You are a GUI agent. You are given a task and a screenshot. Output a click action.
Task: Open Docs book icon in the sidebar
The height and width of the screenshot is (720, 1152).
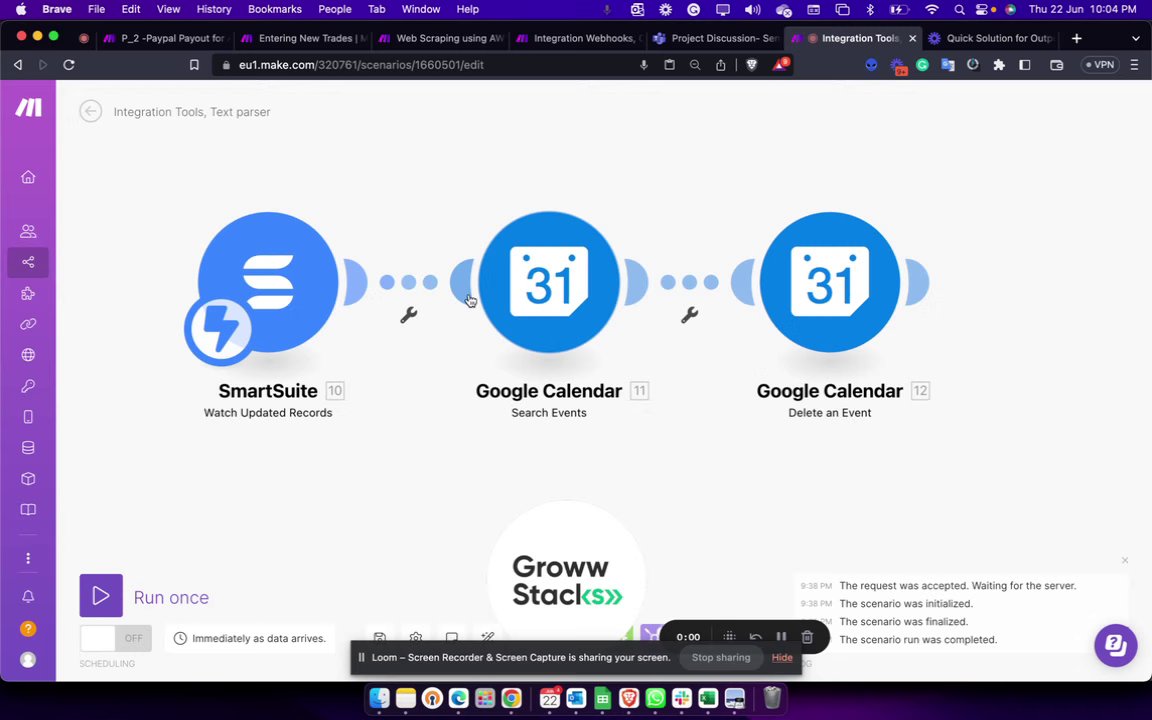click(x=28, y=509)
